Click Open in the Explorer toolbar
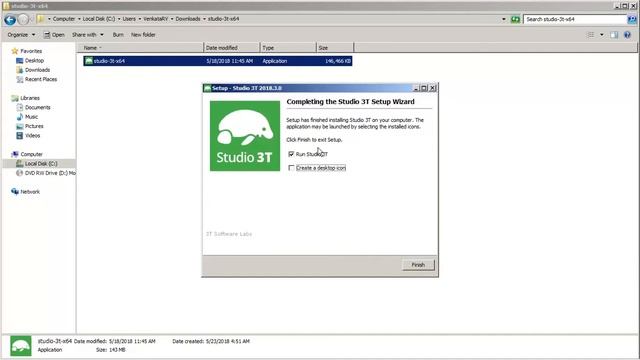640x360 pixels. tap(54, 35)
